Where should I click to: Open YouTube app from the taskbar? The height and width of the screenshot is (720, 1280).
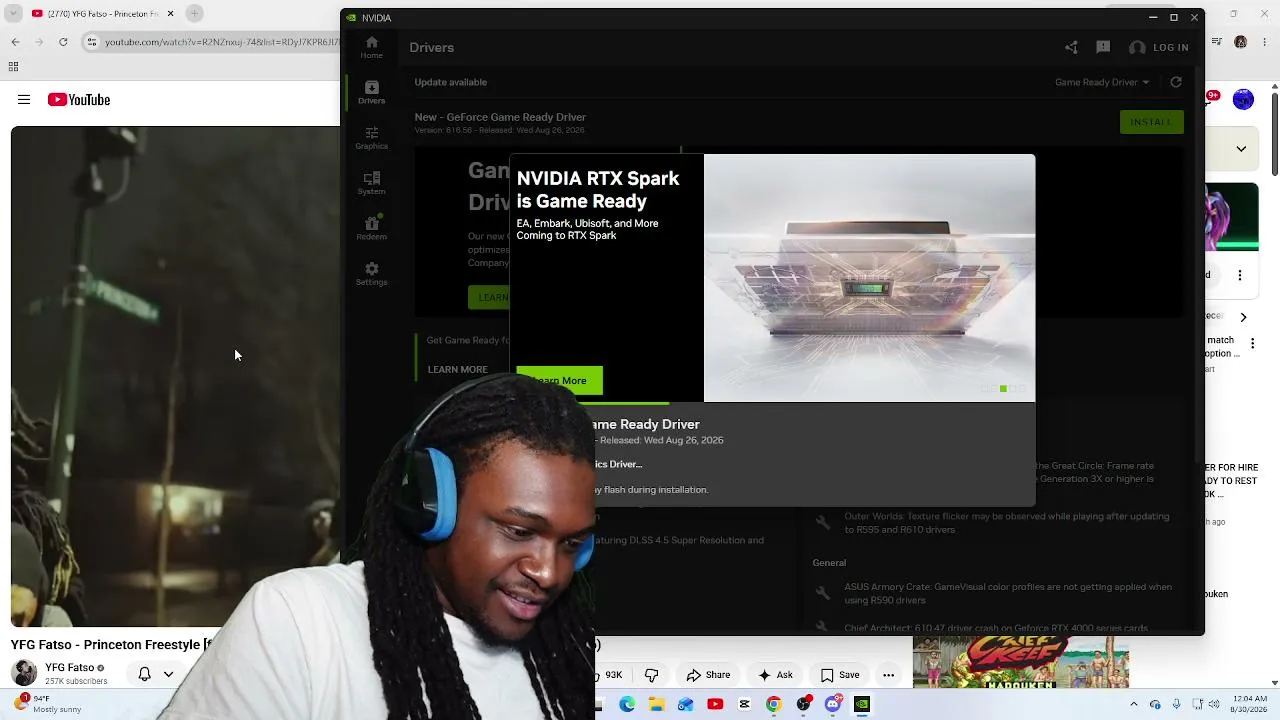[x=715, y=704]
